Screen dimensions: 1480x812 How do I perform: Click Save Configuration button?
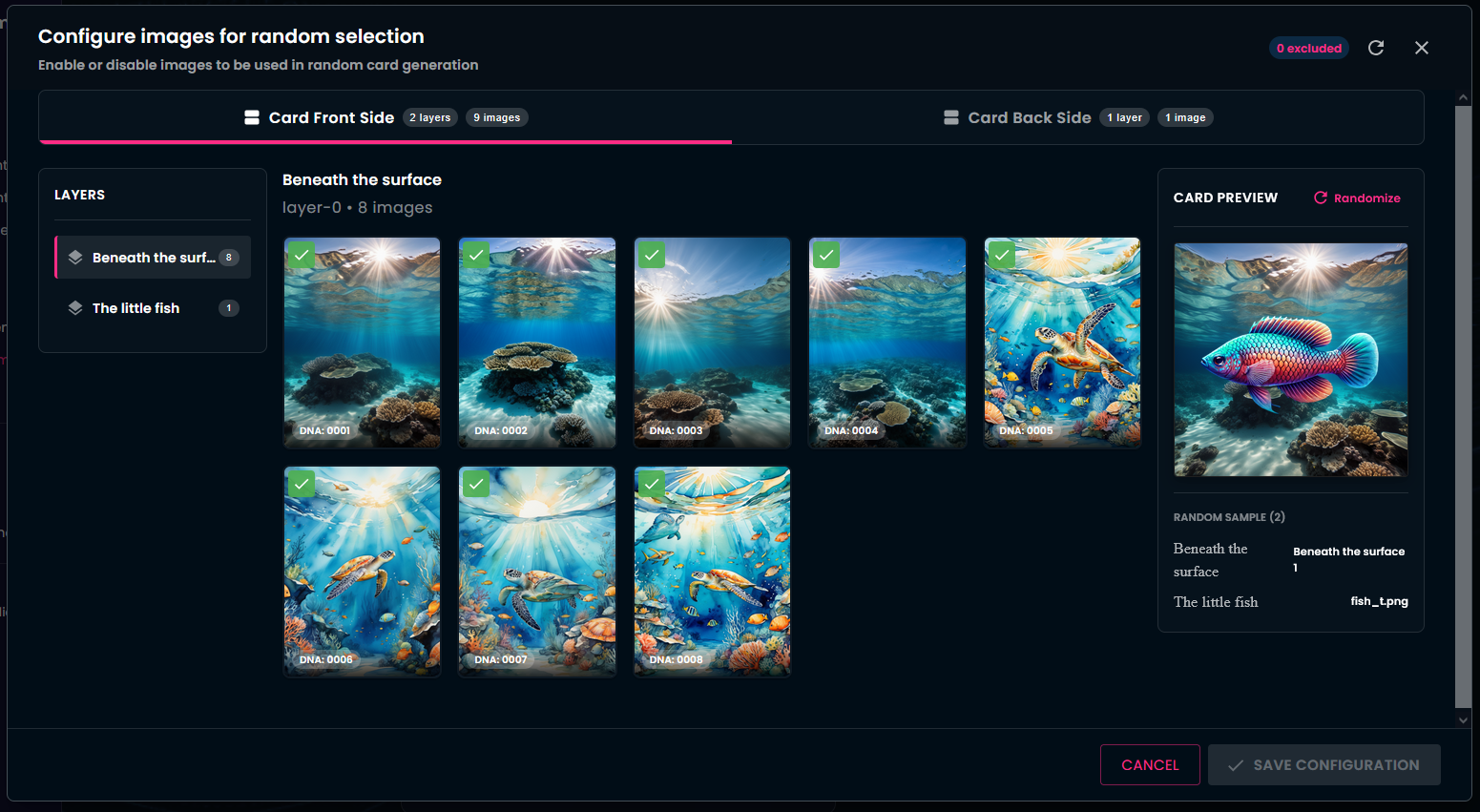(1324, 765)
